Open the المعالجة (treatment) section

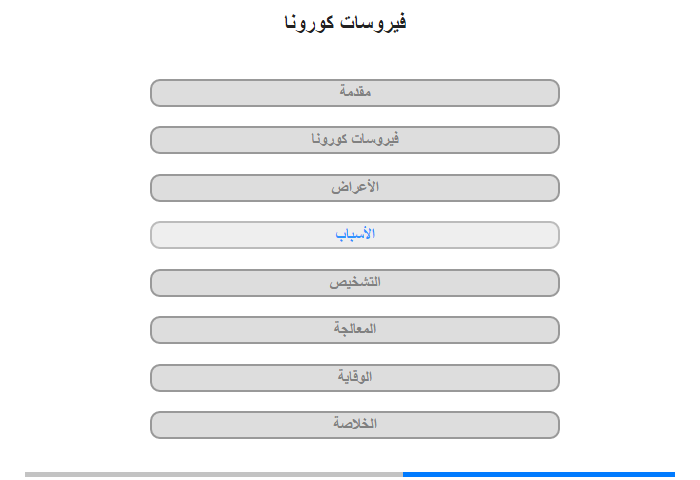coord(354,330)
